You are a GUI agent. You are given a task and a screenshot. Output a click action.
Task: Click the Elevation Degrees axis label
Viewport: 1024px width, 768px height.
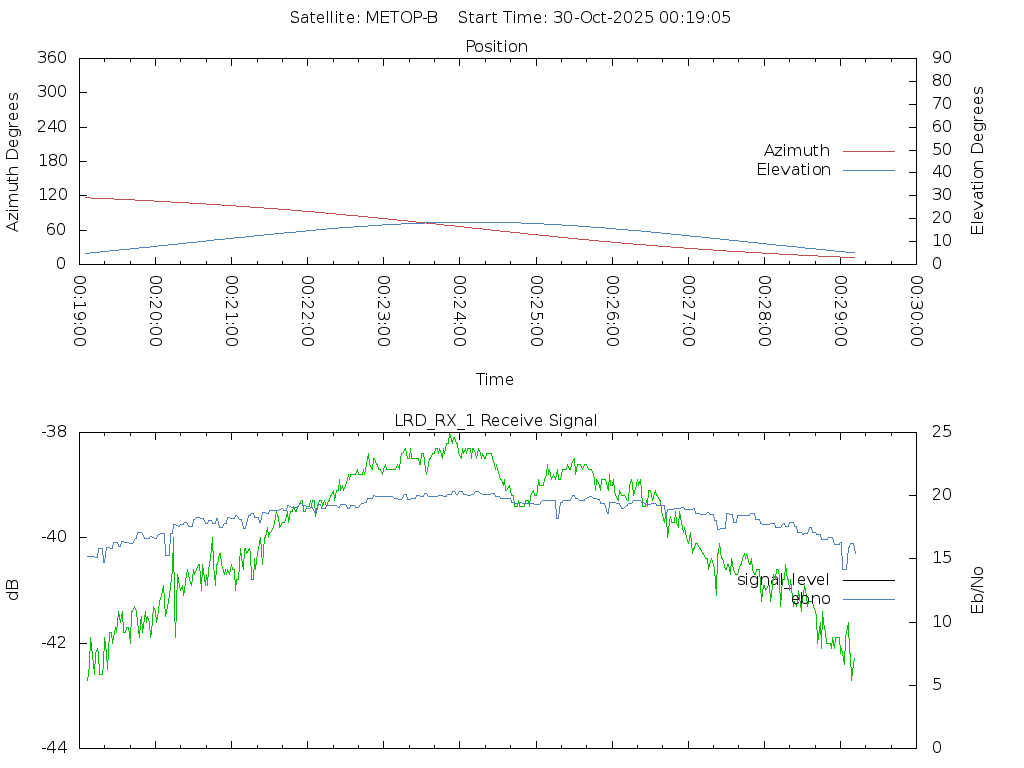point(978,161)
